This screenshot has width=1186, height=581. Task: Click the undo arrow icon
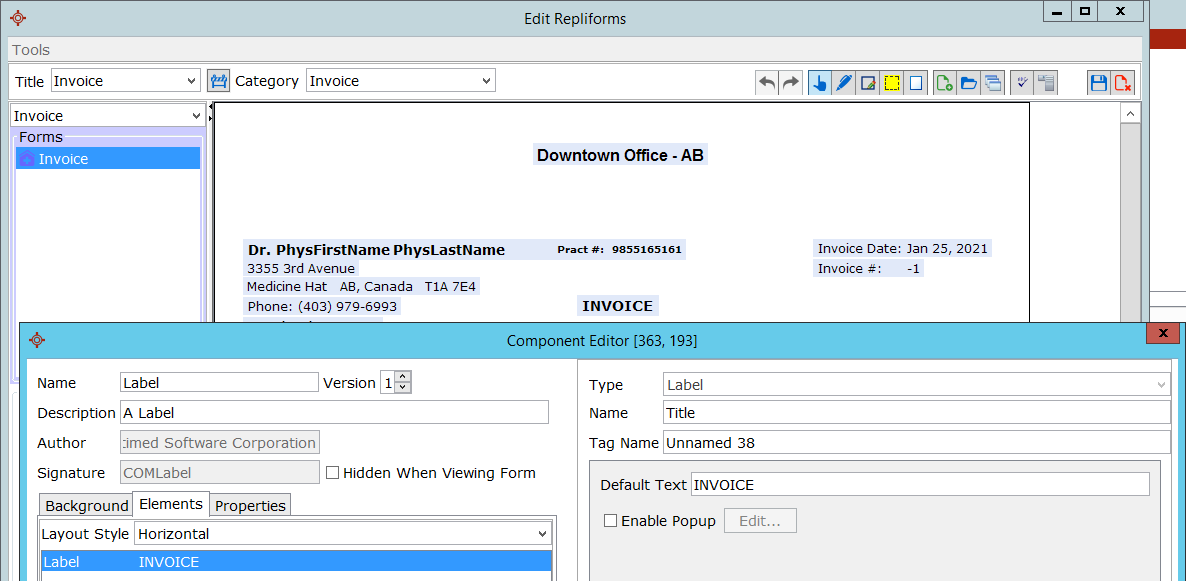point(767,83)
